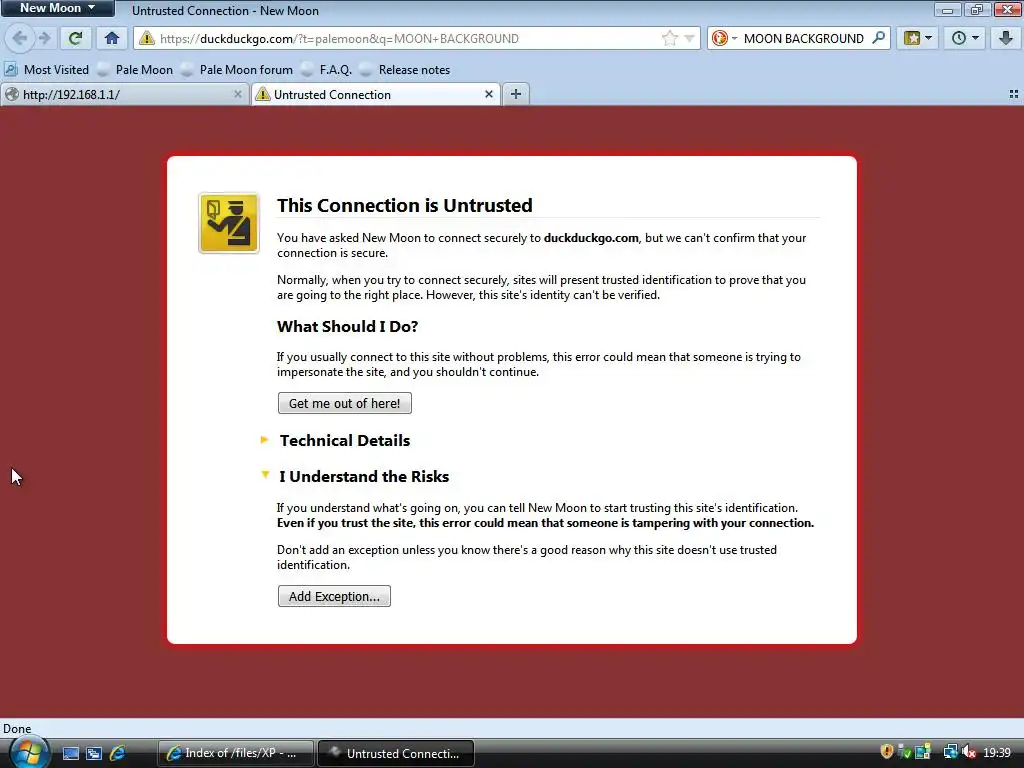This screenshot has width=1024, height=768.
Task: Minimize the New Moon window
Action: 947,9
